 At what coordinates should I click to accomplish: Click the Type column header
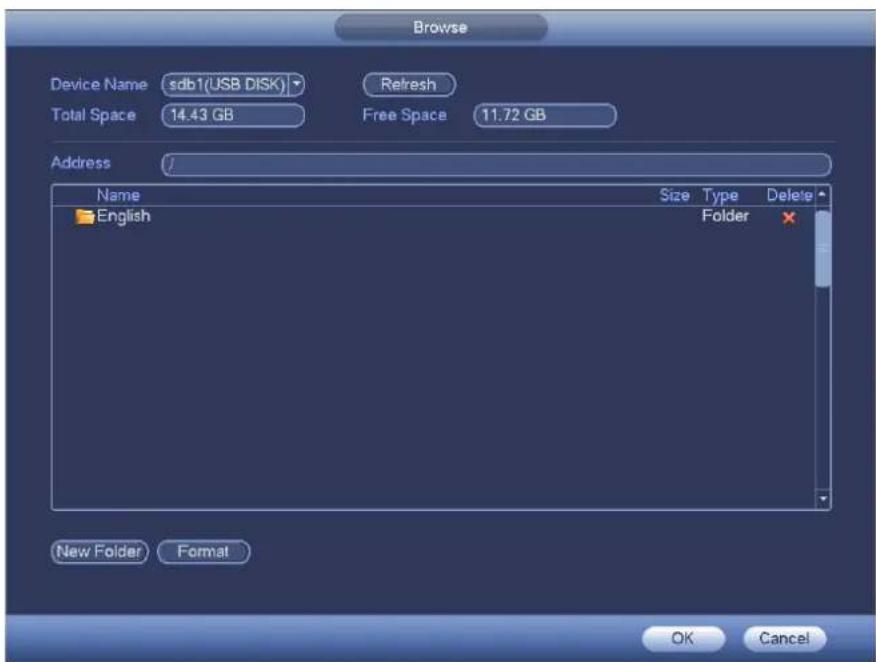pyautogui.click(x=720, y=196)
